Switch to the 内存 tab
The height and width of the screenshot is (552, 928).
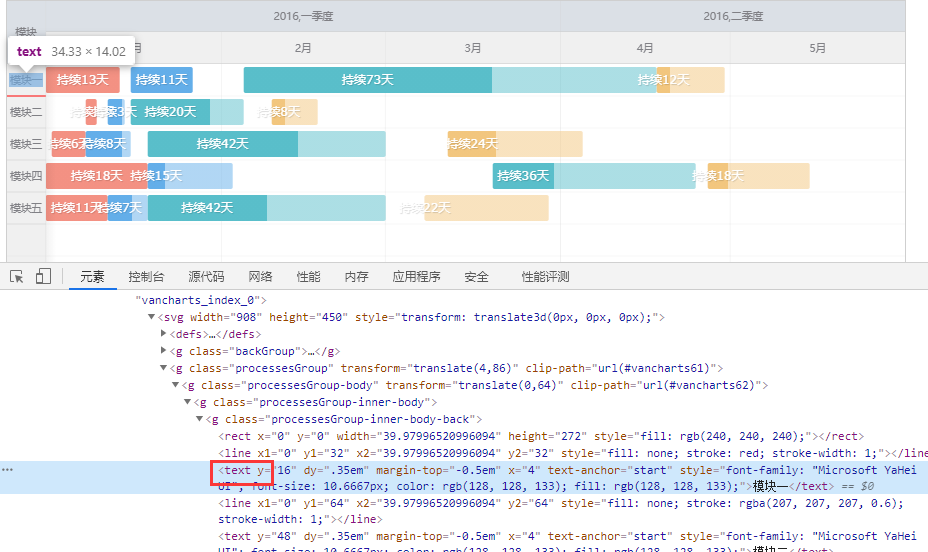coord(356,277)
